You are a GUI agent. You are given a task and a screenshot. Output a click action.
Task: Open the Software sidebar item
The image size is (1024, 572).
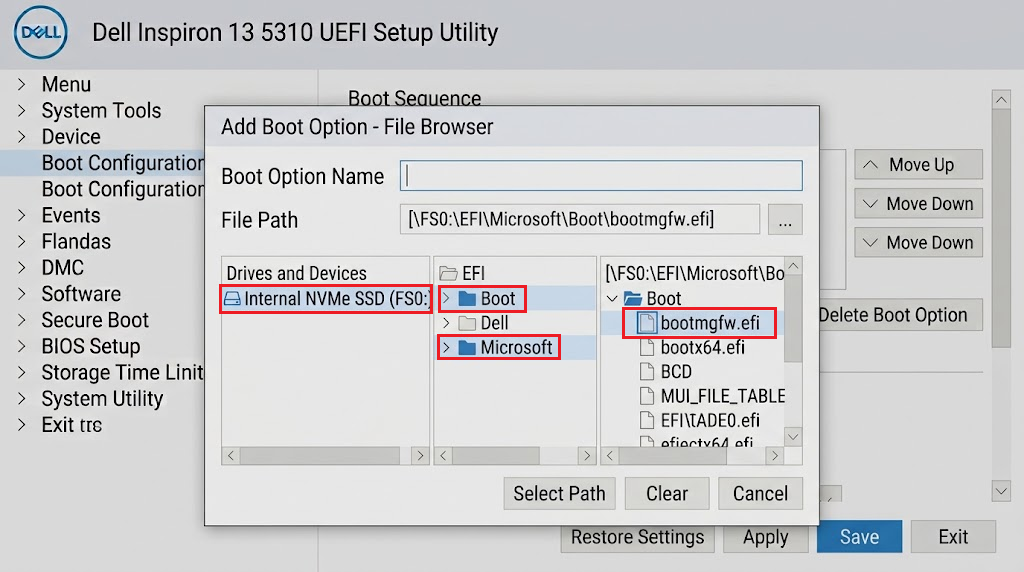[81, 294]
